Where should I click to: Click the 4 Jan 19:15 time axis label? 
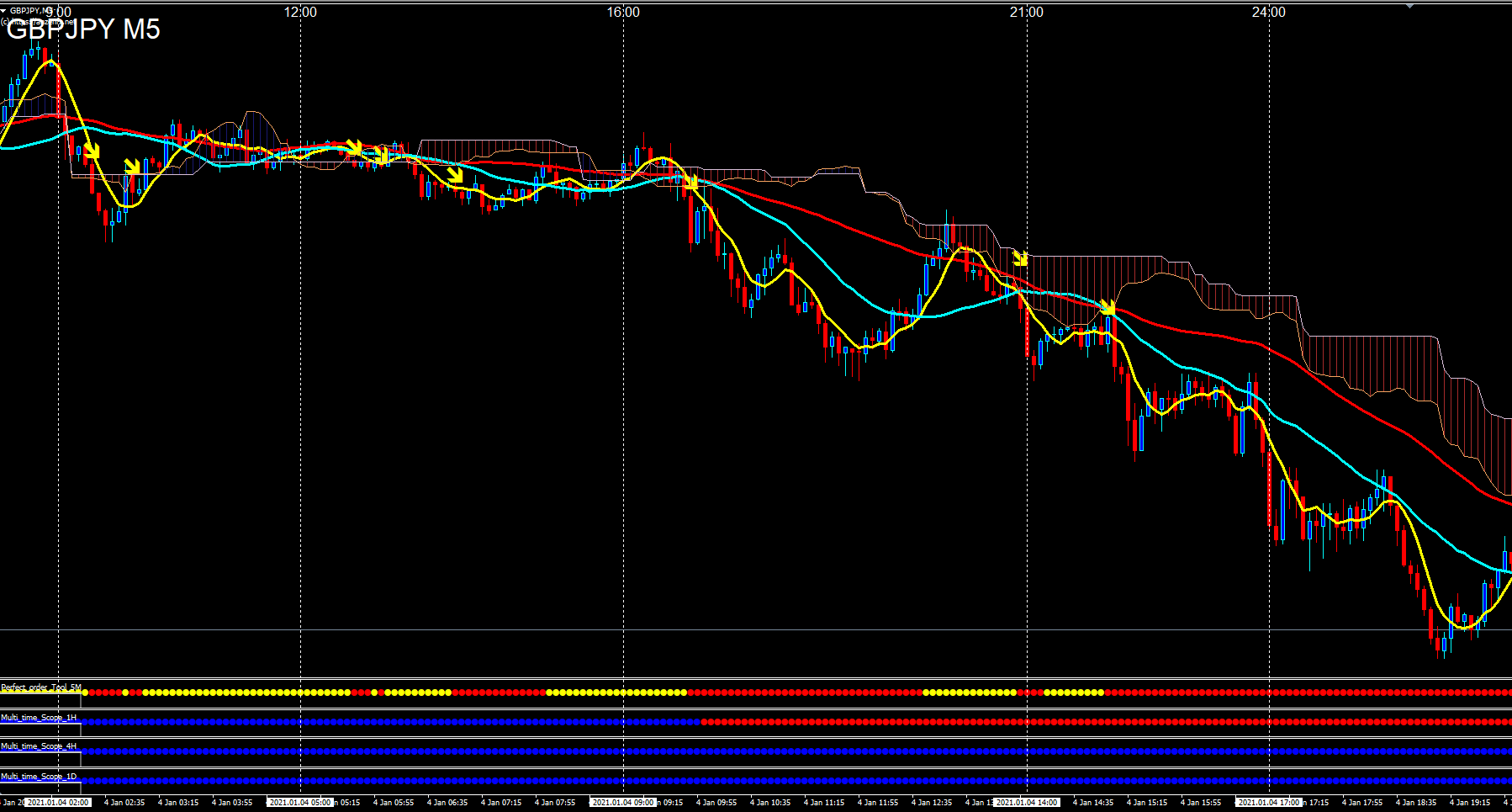point(1470,803)
